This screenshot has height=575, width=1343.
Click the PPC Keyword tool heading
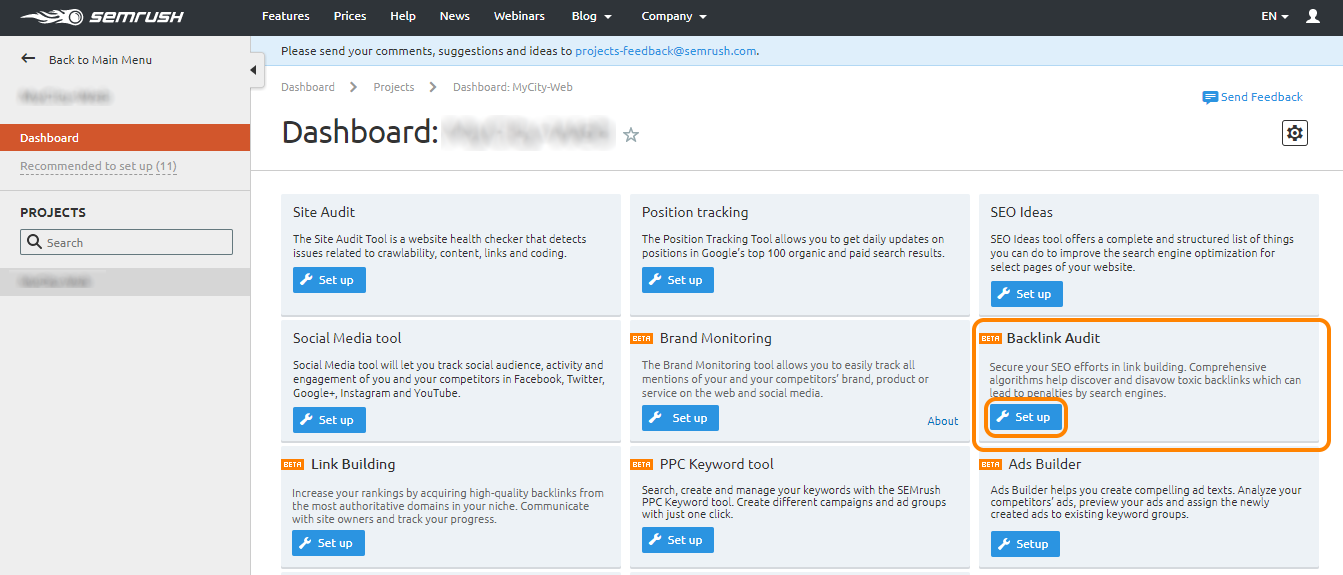click(717, 464)
